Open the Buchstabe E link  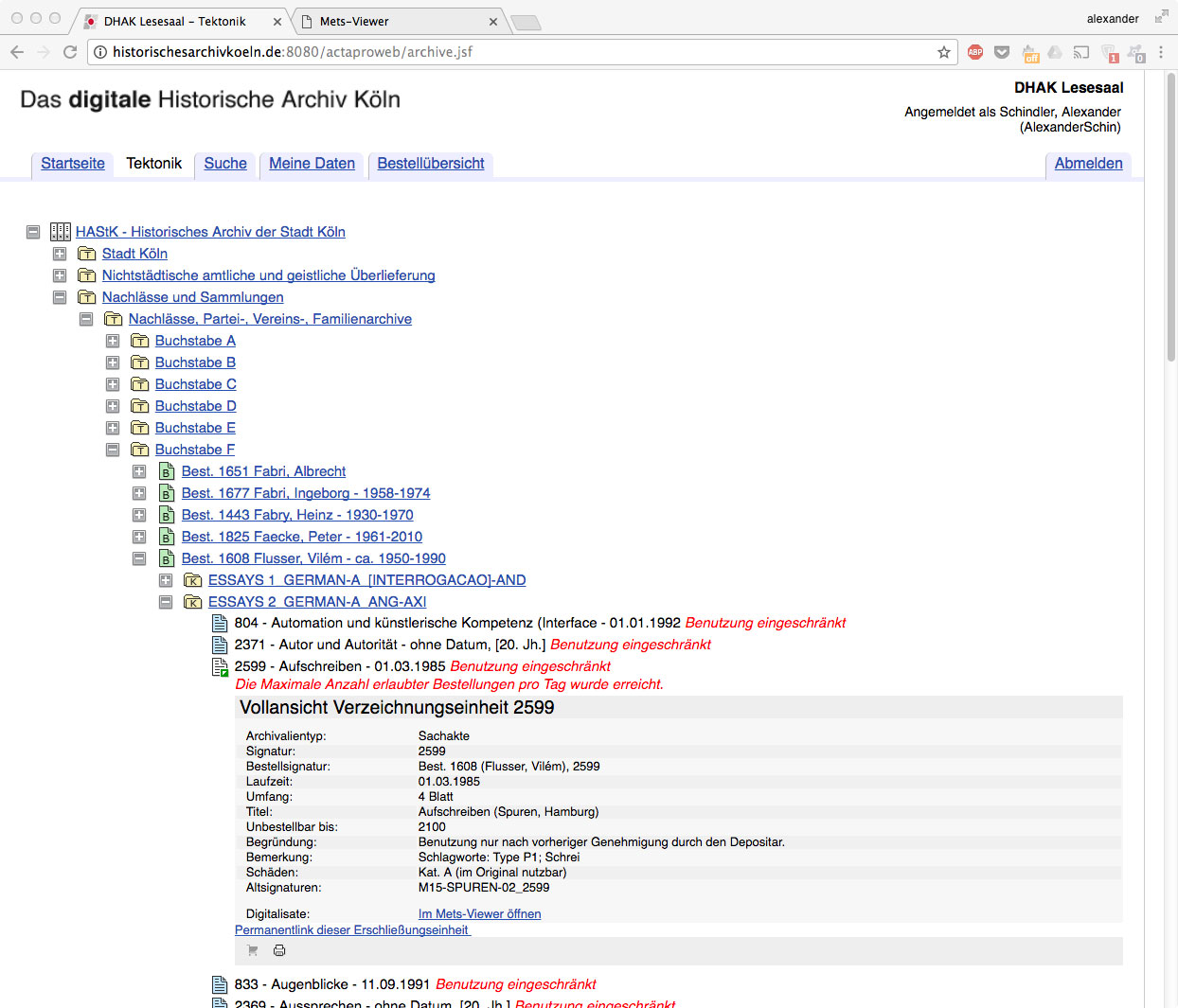(195, 428)
